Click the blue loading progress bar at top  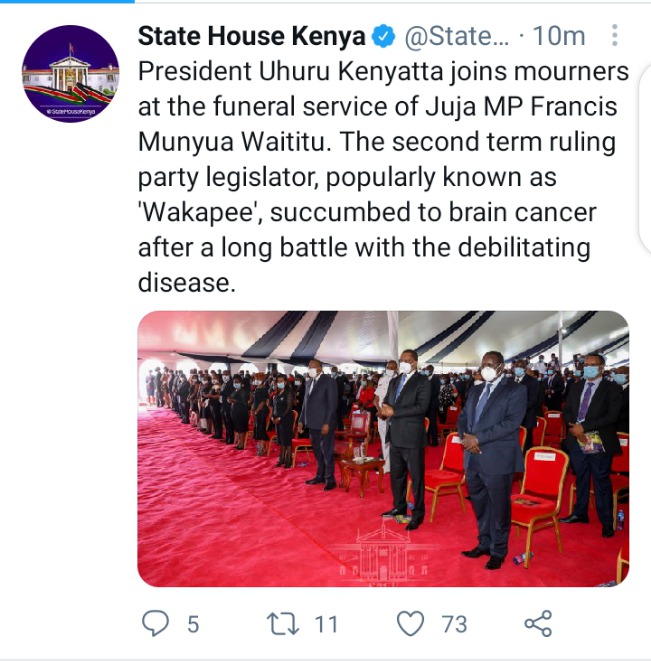67,1
